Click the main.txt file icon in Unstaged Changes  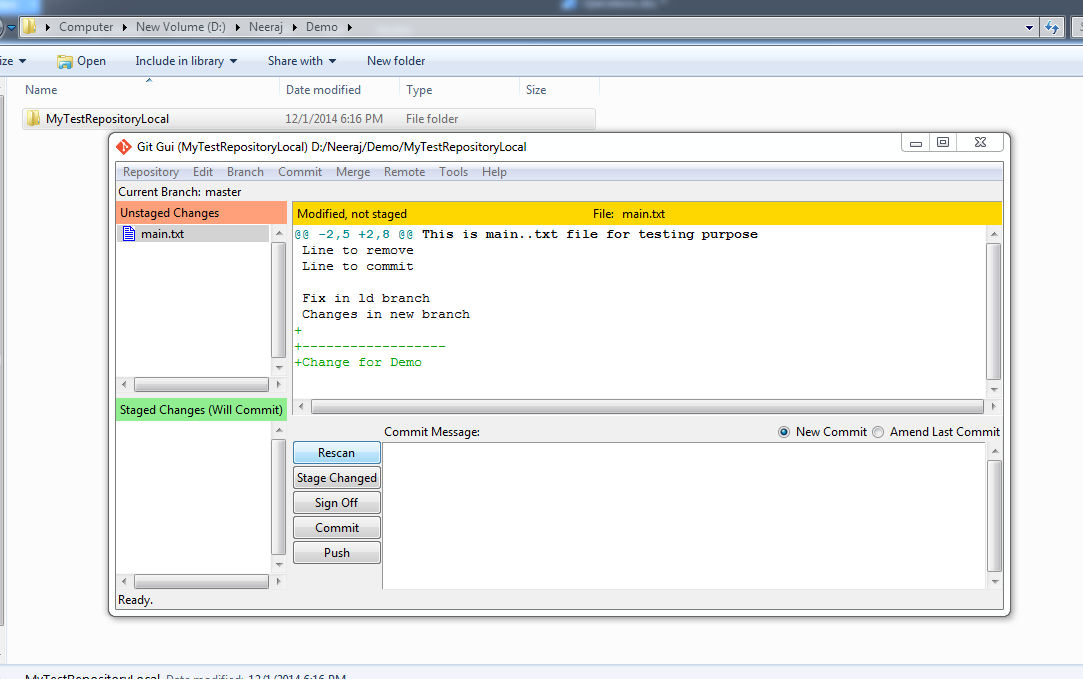click(x=130, y=233)
